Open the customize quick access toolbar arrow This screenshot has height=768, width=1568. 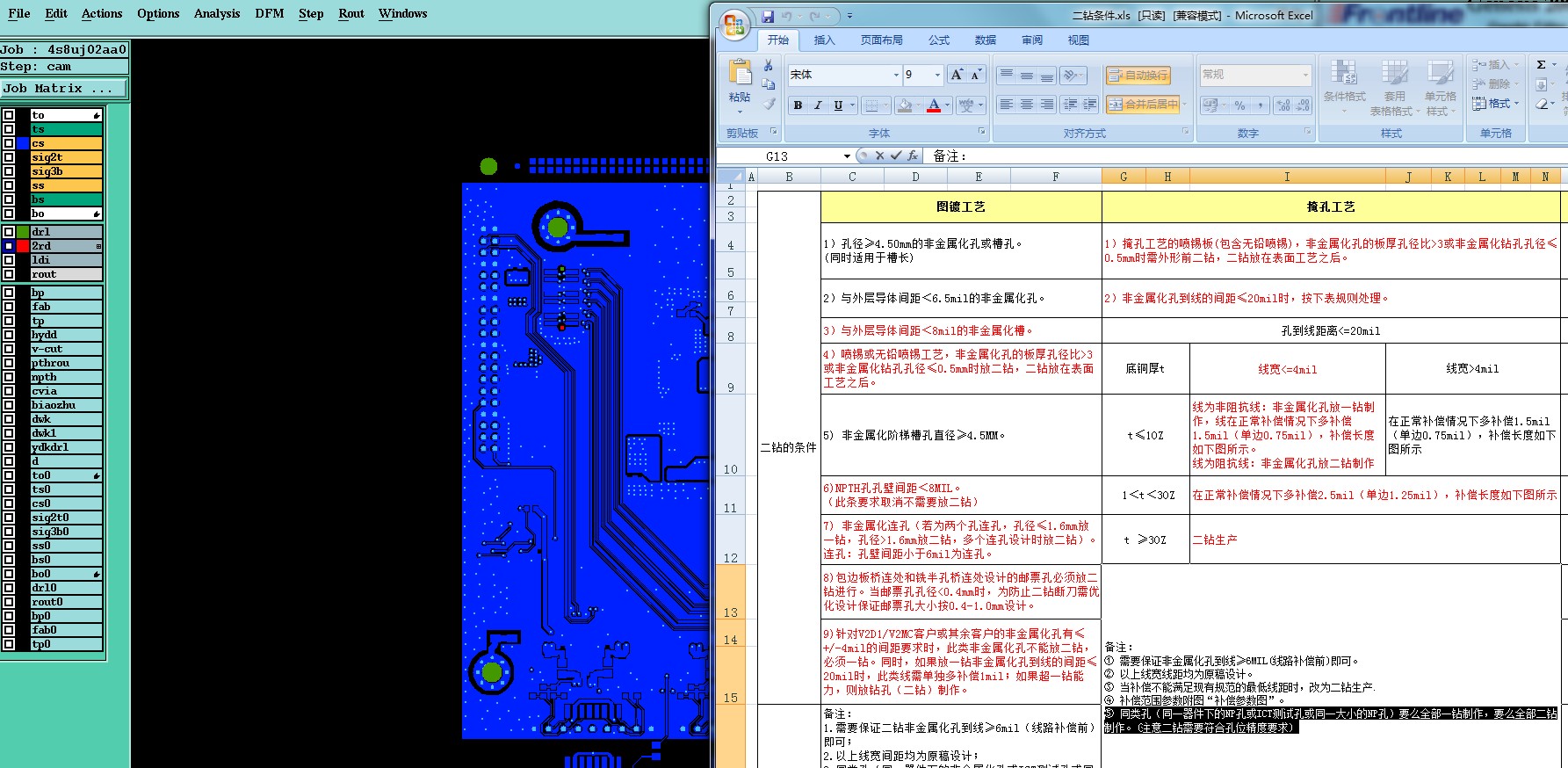(849, 16)
